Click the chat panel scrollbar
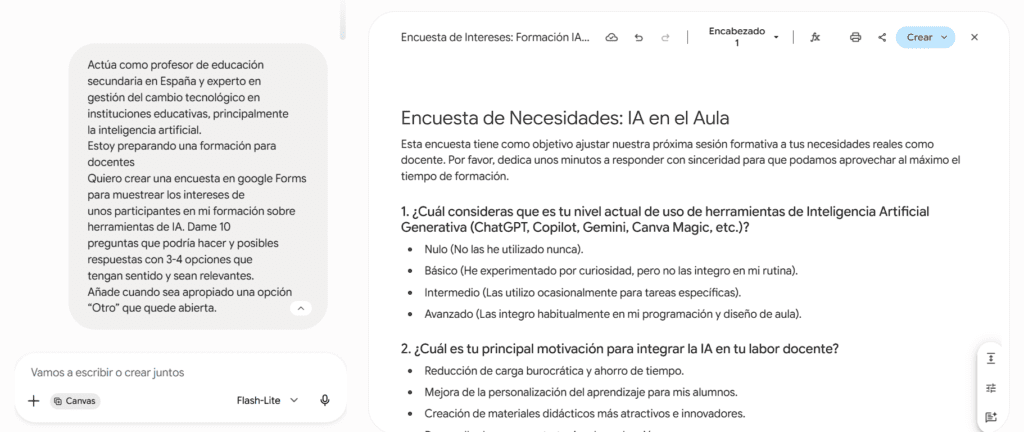Image resolution: width=1024 pixels, height=432 pixels. click(x=343, y=20)
